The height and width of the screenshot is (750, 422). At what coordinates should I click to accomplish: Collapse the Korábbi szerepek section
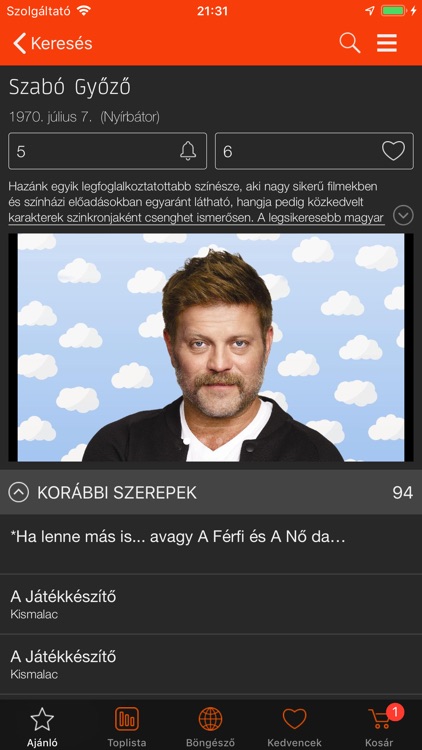pyautogui.click(x=19, y=493)
